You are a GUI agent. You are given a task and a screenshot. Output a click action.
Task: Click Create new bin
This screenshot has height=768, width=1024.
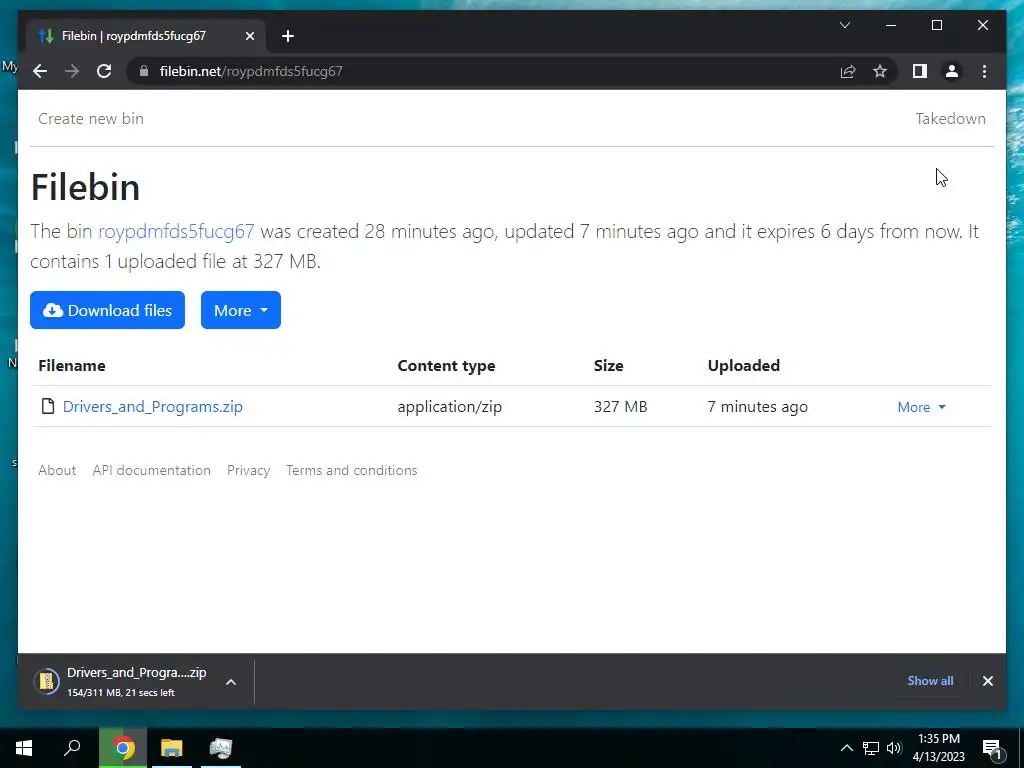pos(91,119)
